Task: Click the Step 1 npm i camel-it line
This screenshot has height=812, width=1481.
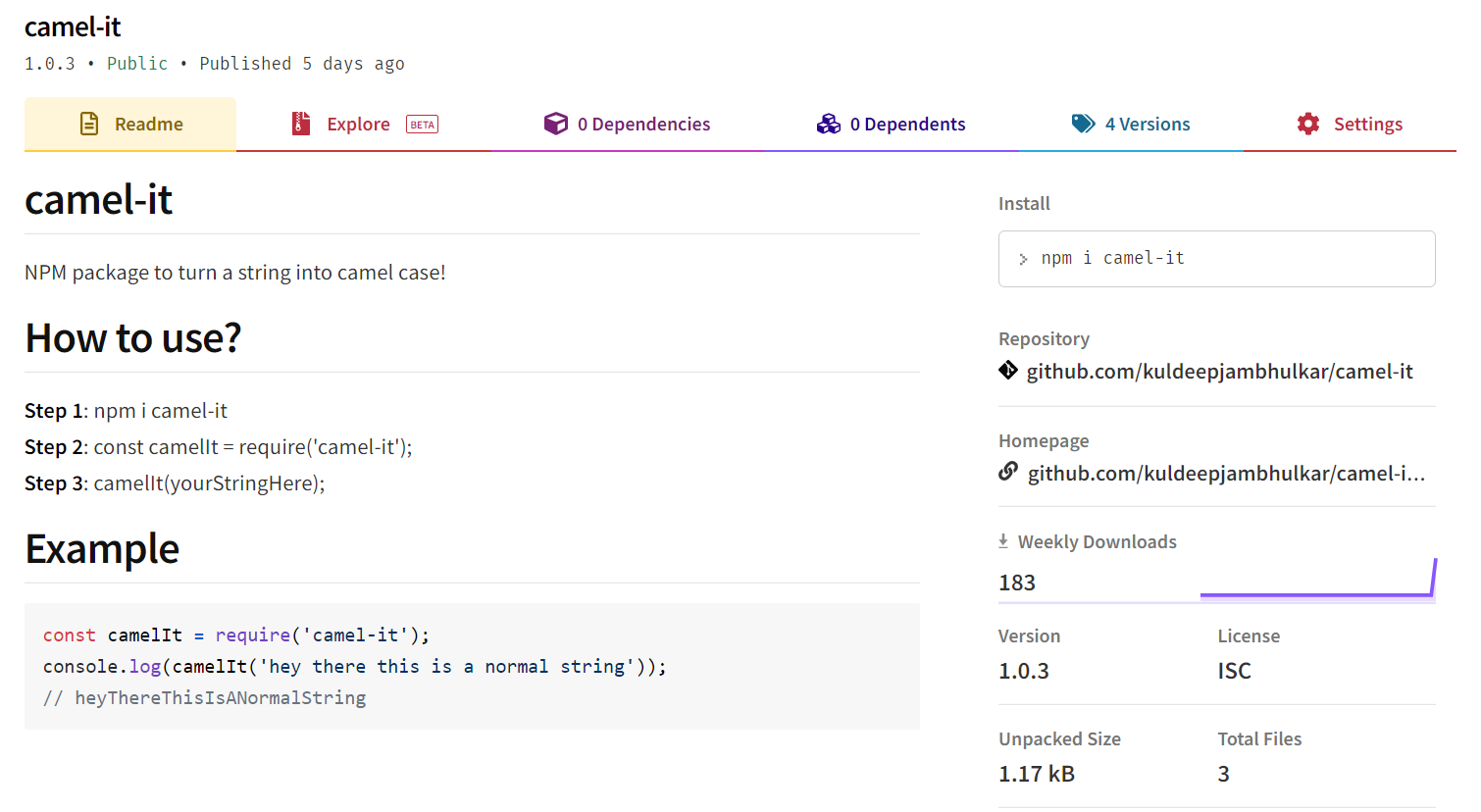Action: pyautogui.click(x=126, y=411)
